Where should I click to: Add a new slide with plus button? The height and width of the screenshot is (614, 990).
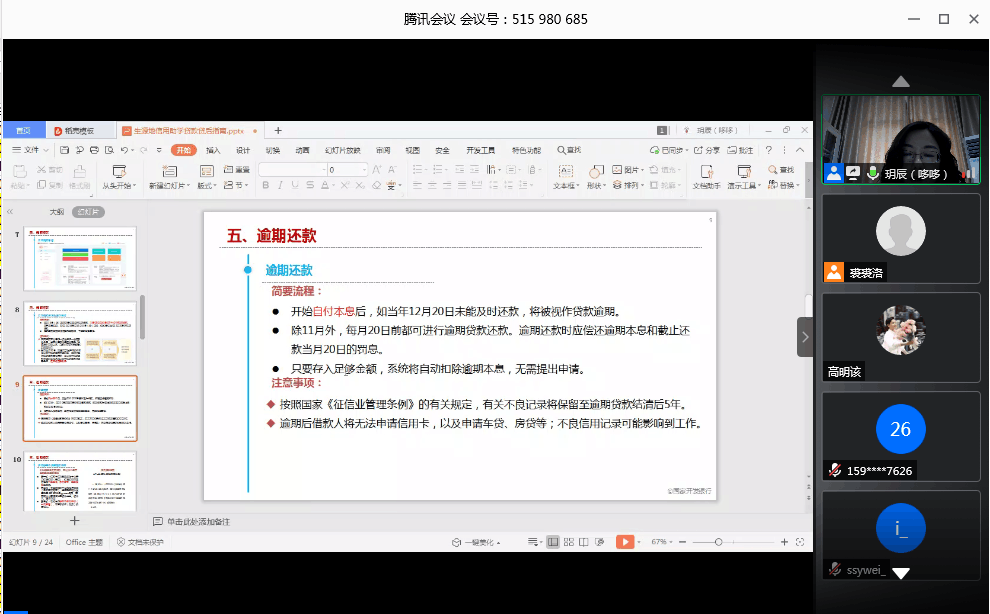[74, 520]
